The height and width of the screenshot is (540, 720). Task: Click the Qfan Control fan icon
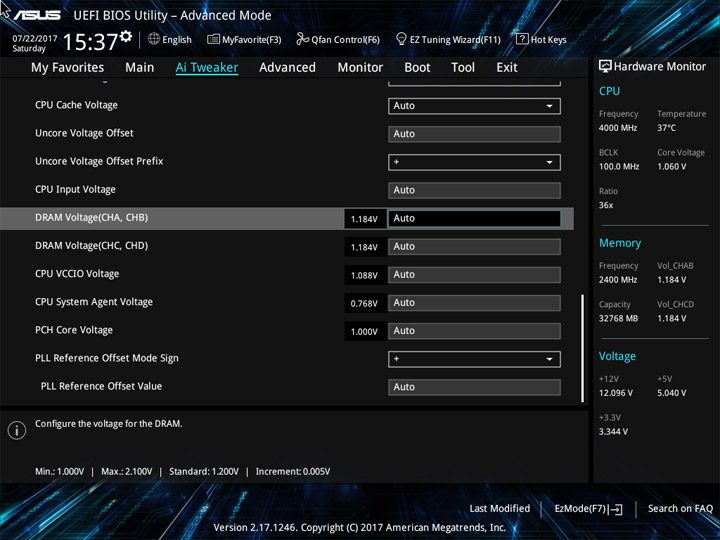pos(302,39)
